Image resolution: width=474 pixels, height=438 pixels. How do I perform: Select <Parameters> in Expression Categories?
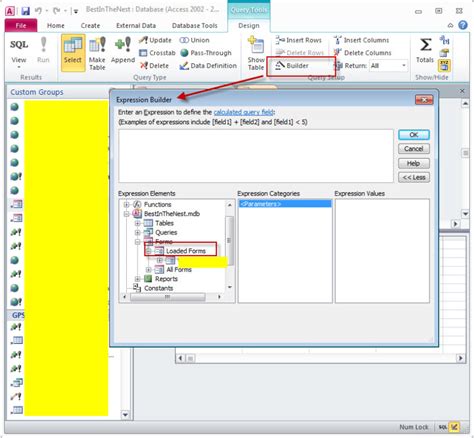[285, 204]
